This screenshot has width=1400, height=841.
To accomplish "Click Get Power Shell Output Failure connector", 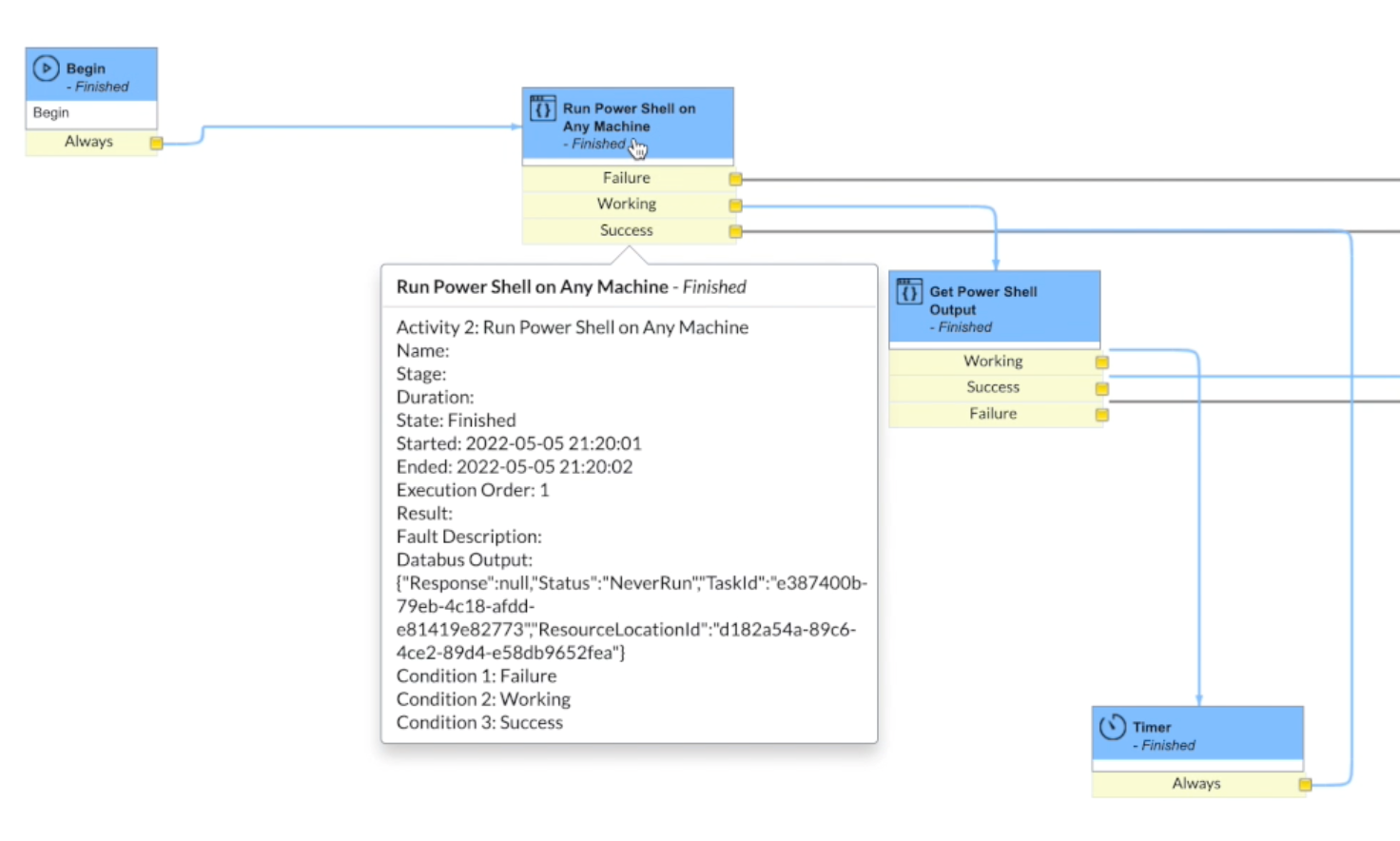I will point(1101,415).
